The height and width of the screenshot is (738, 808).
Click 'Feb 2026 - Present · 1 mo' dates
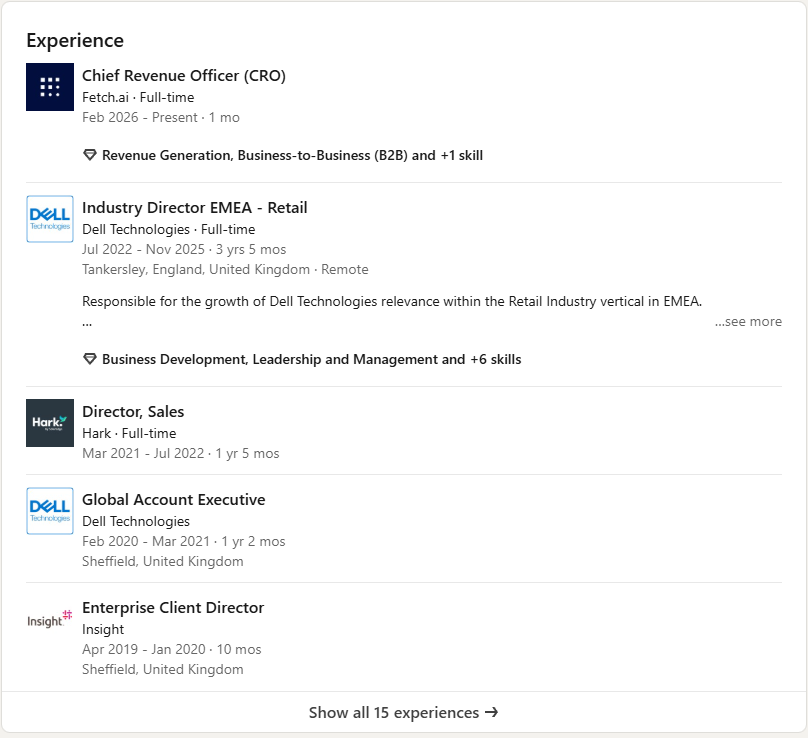(161, 118)
